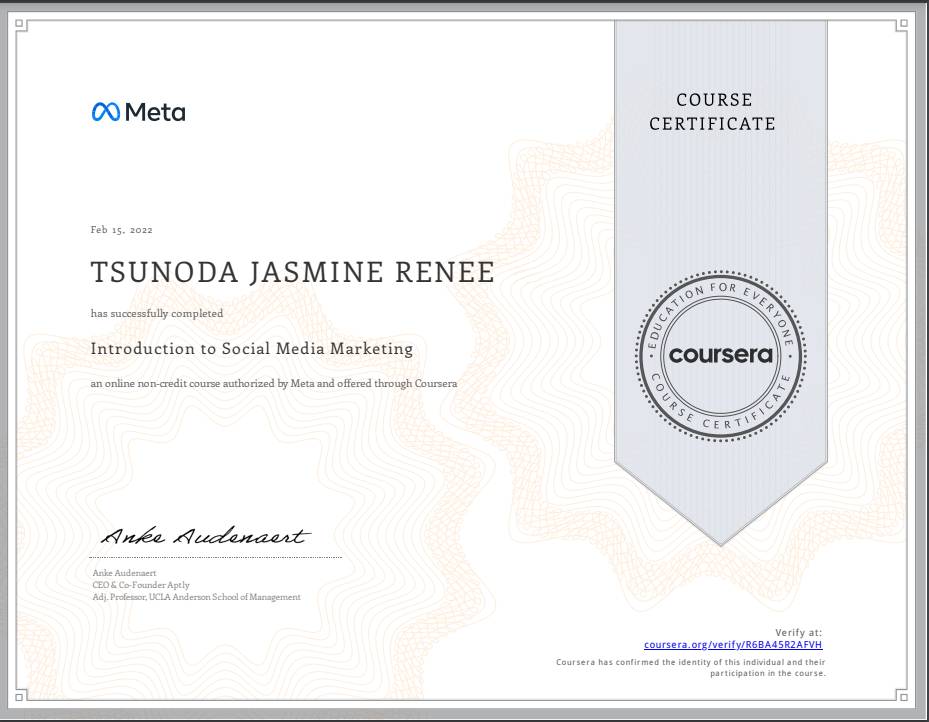Click the date Feb 15, 2022
Viewport: 929px width, 722px height.
click(121, 230)
